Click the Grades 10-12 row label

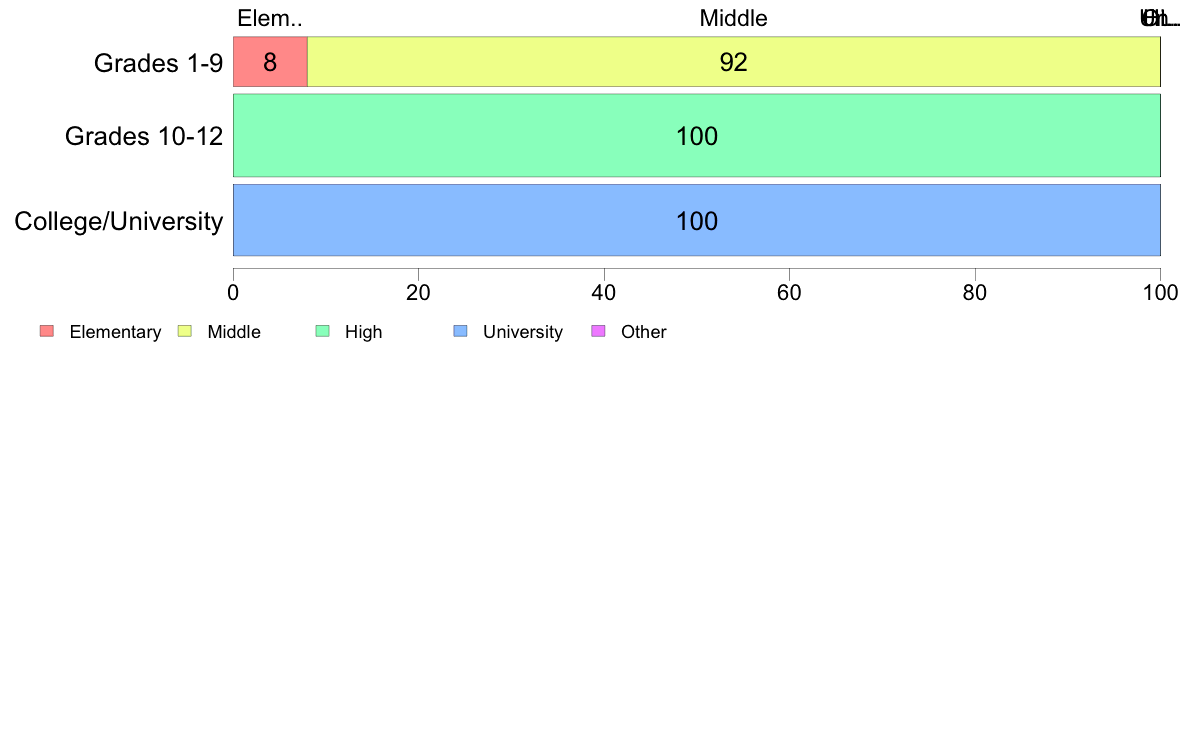pos(144,136)
